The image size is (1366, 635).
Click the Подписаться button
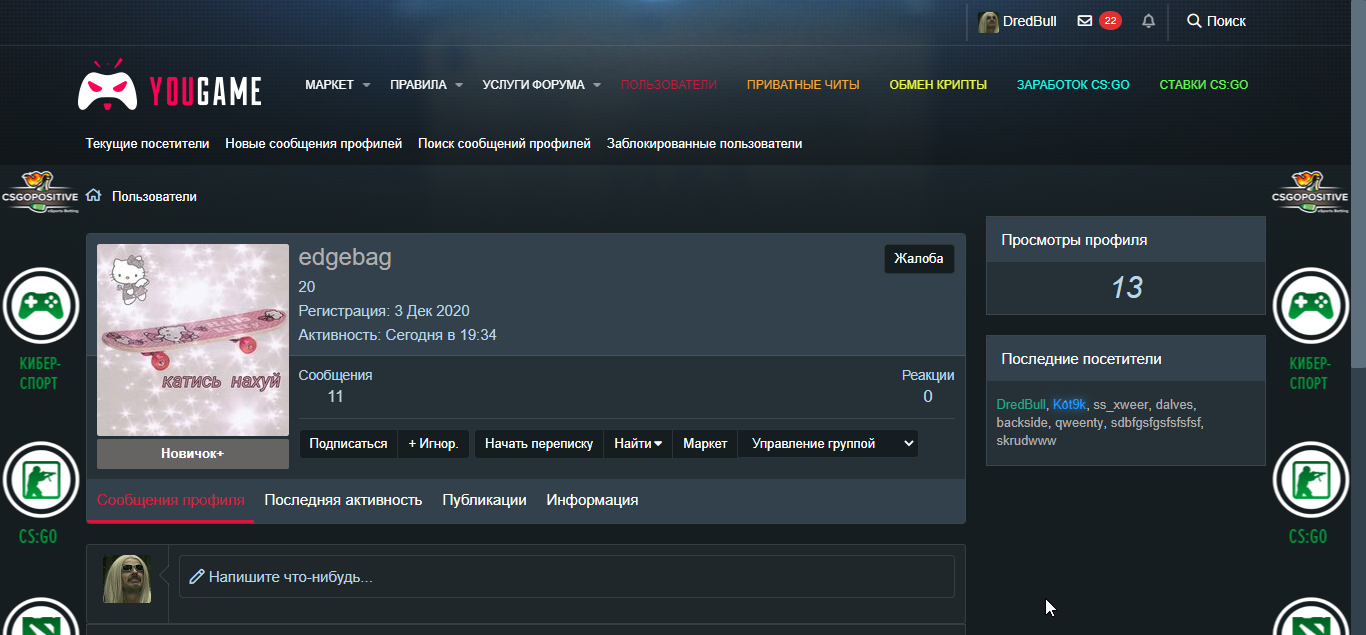[x=348, y=443]
